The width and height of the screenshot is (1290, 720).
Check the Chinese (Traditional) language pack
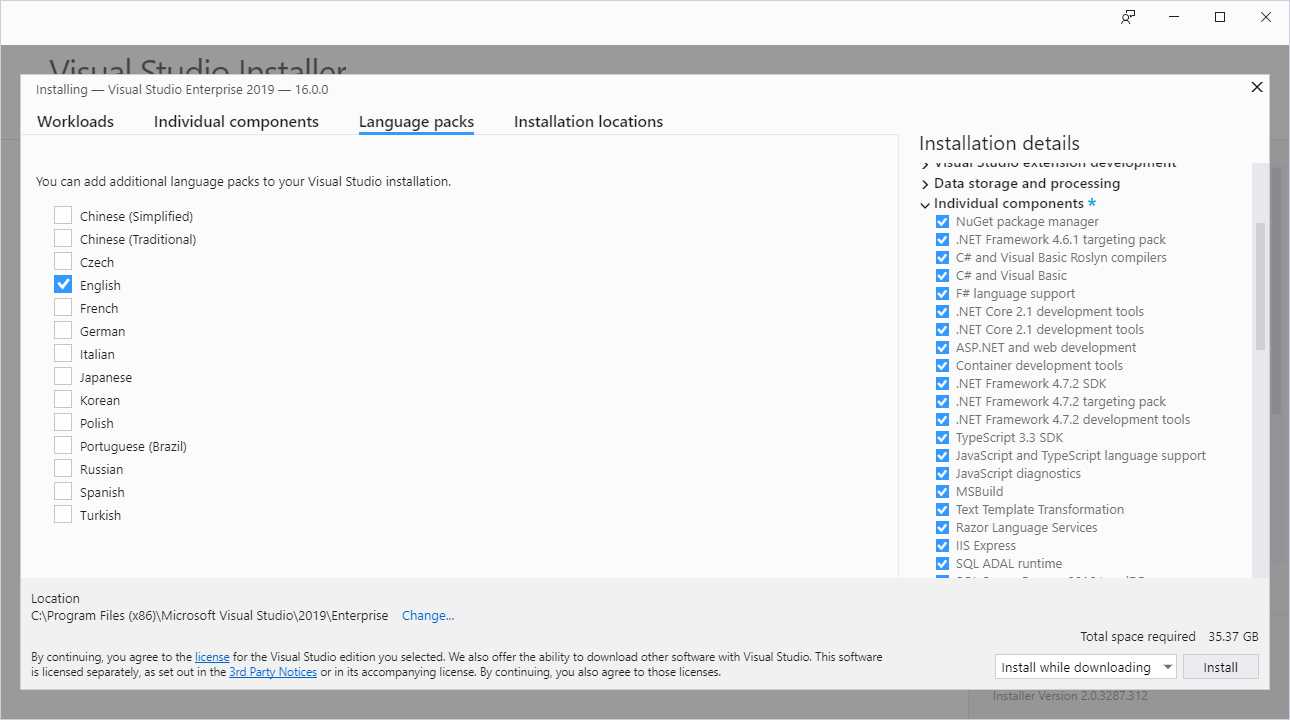(x=63, y=238)
